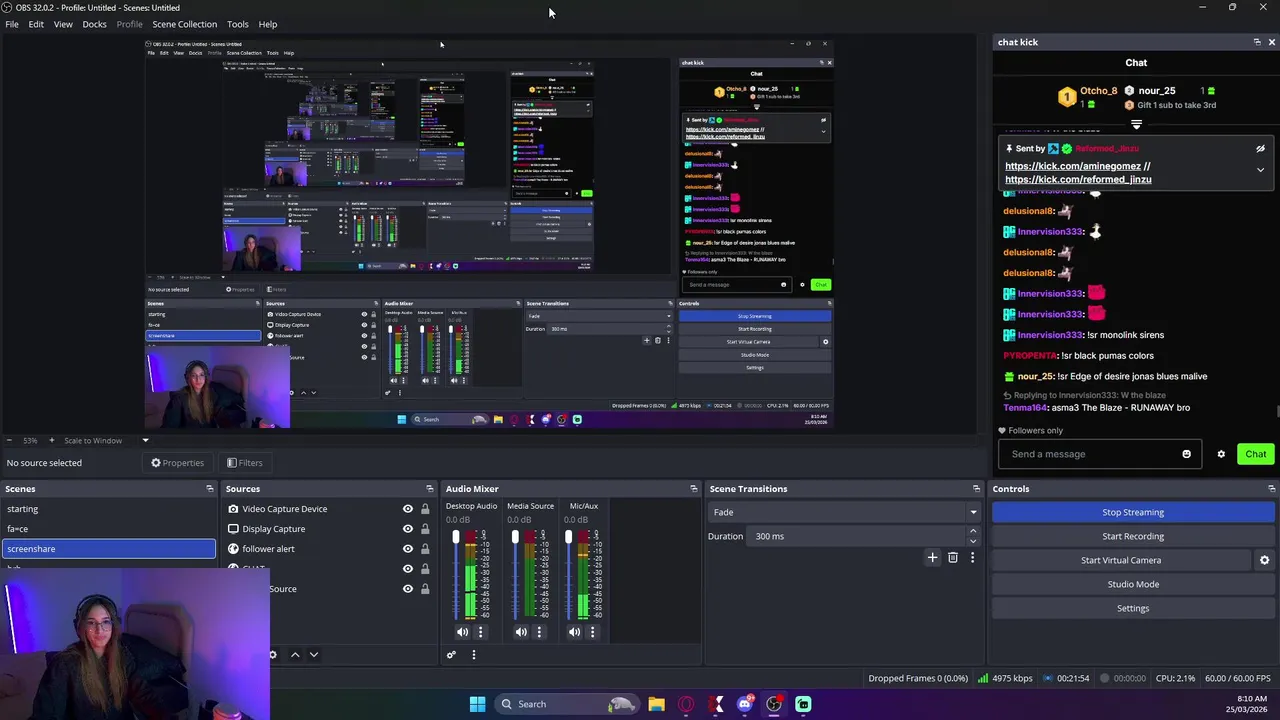Click the green Chat send button
1280x720 pixels.
[x=1255, y=454]
